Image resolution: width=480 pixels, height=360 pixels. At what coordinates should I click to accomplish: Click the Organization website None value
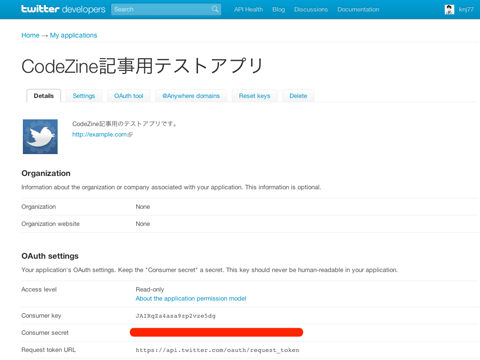[x=143, y=224]
